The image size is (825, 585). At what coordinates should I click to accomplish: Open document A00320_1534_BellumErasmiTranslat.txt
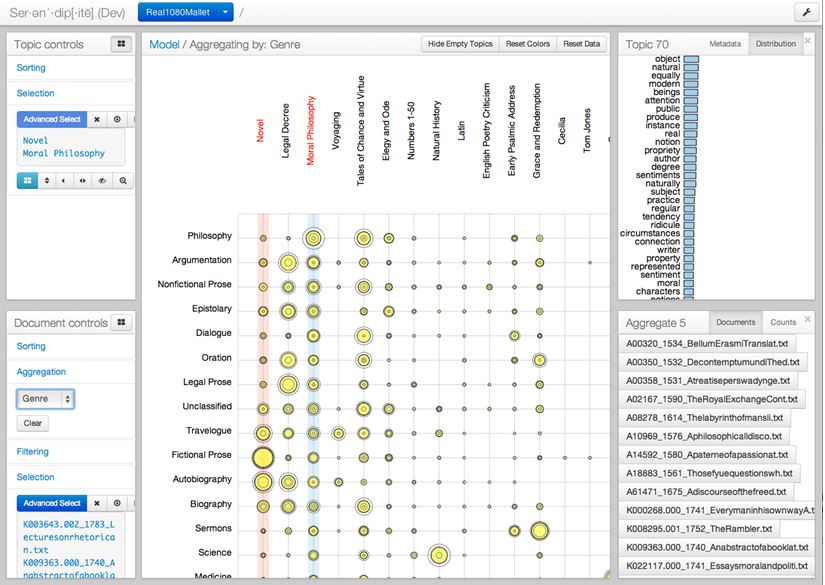pyautogui.click(x=707, y=344)
